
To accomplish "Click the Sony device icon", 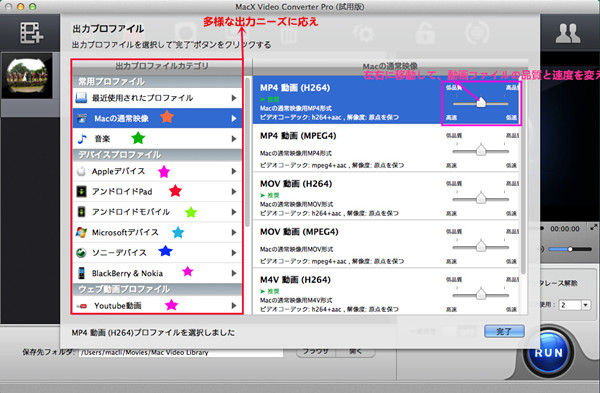I will [81, 253].
